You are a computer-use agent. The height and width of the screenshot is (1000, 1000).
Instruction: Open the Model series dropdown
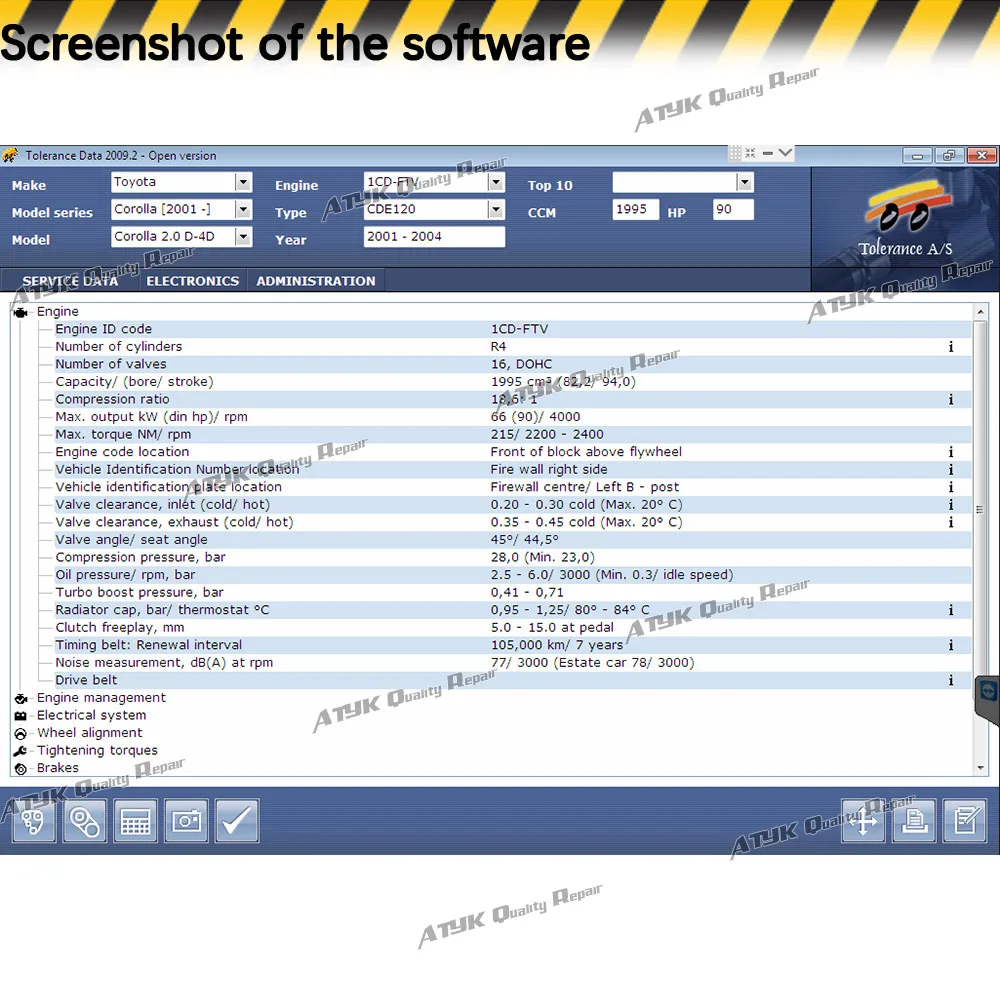pyautogui.click(x=243, y=209)
